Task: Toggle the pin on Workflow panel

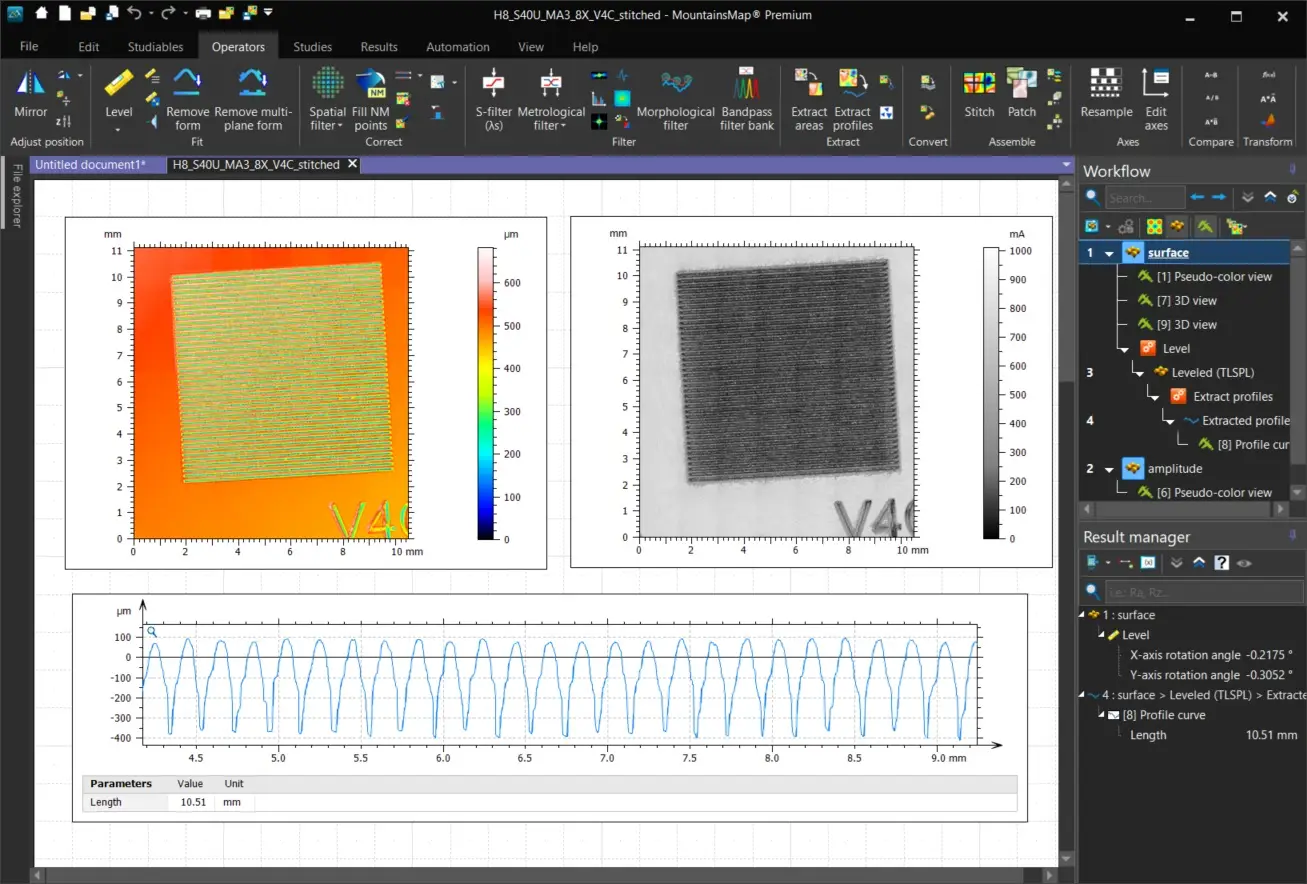Action: 1292,170
